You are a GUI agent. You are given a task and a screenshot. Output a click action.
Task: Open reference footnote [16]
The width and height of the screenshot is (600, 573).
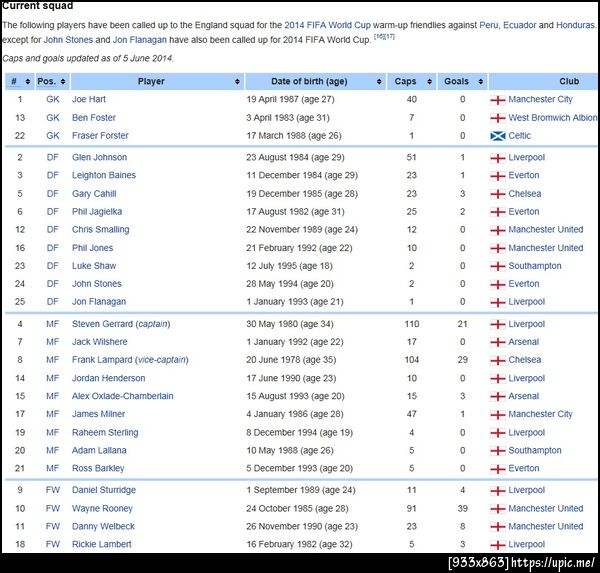point(379,36)
